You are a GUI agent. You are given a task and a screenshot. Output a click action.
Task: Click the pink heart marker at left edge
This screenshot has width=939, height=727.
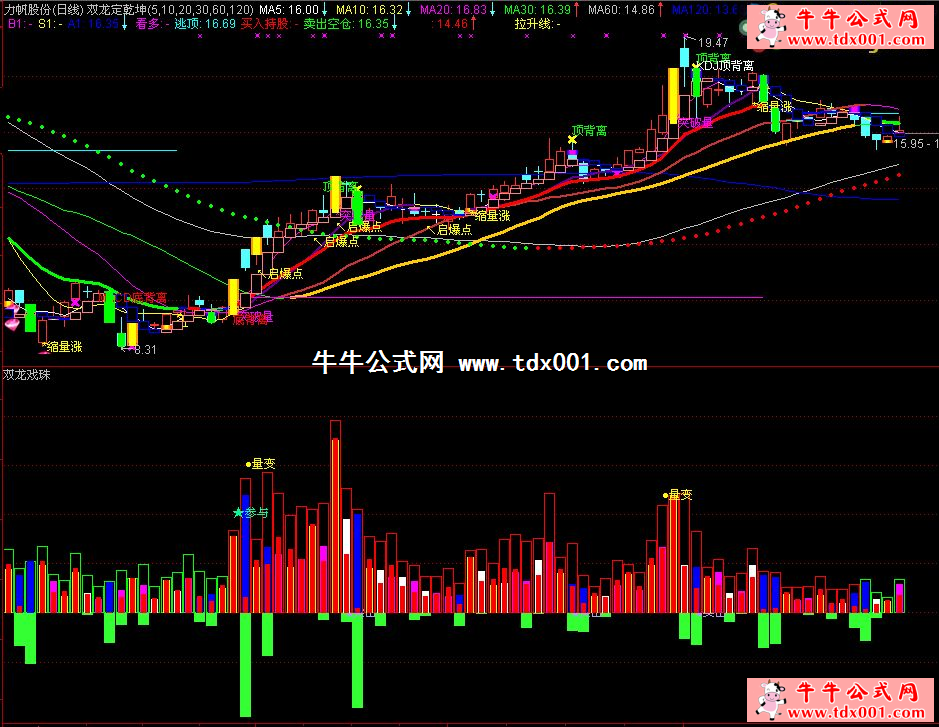tap(12, 323)
